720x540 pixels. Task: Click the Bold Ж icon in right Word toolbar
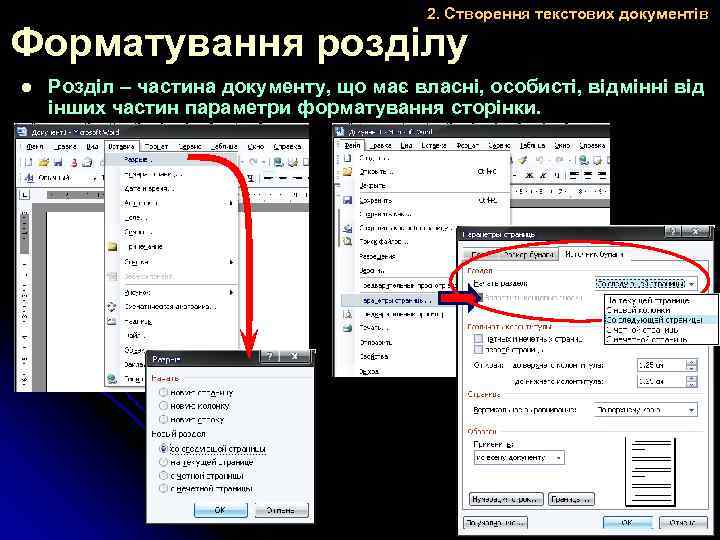529,175
